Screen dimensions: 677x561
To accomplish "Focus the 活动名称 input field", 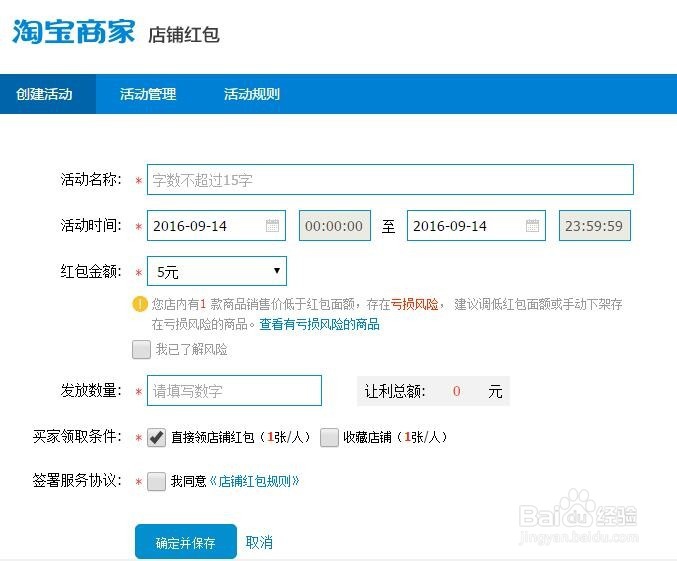I will [x=390, y=180].
